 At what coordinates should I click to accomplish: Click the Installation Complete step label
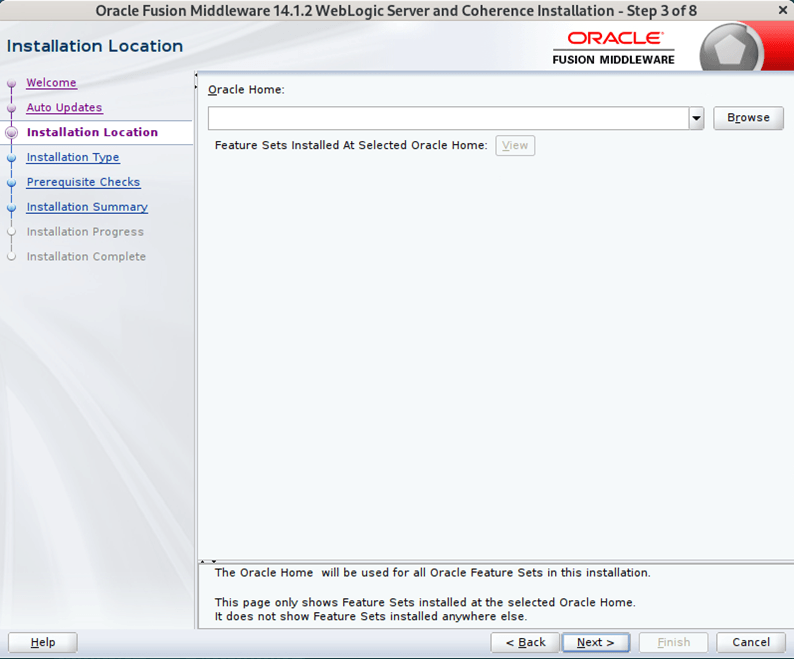[x=86, y=256]
